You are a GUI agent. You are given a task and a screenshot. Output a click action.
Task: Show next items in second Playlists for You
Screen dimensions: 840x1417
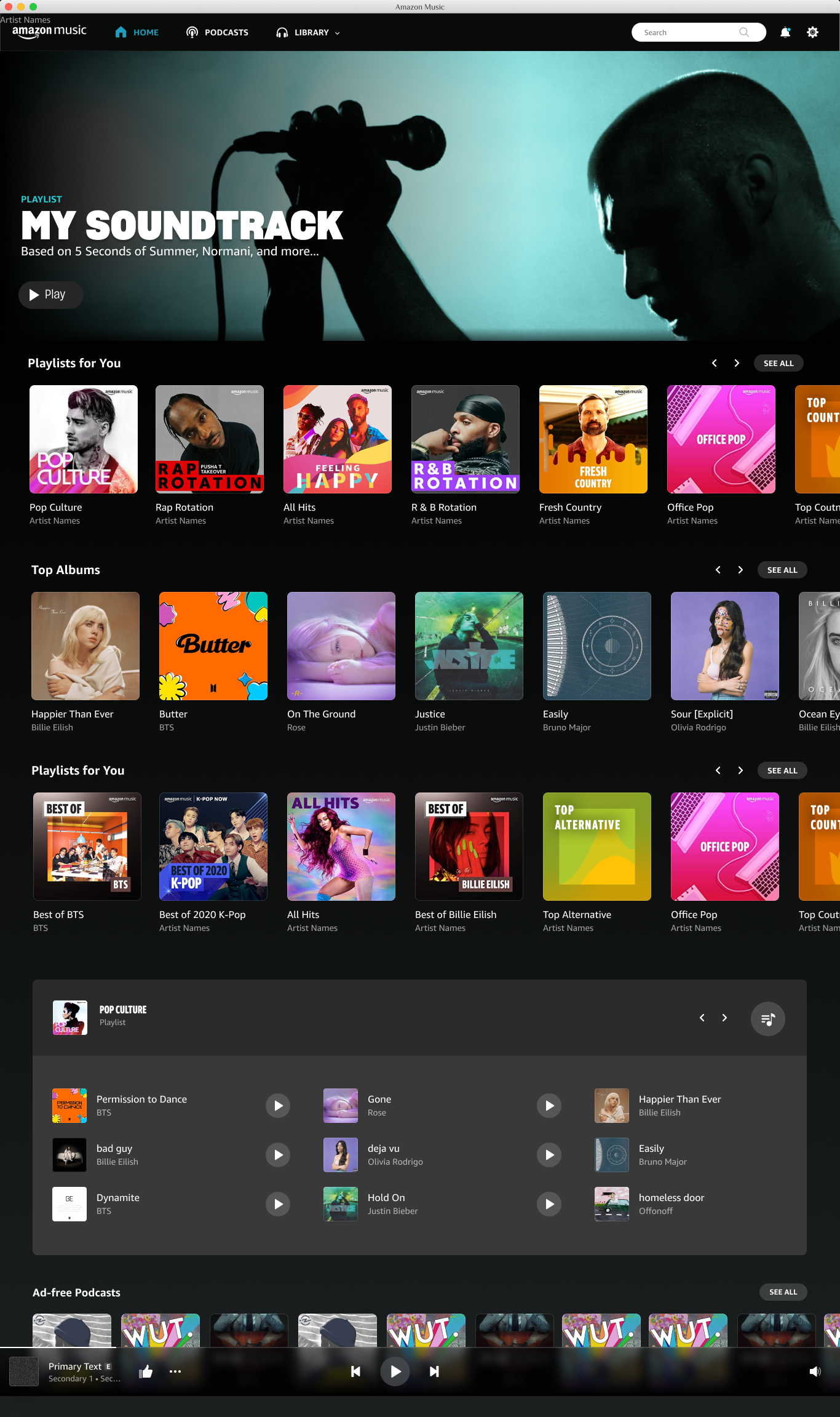point(740,770)
